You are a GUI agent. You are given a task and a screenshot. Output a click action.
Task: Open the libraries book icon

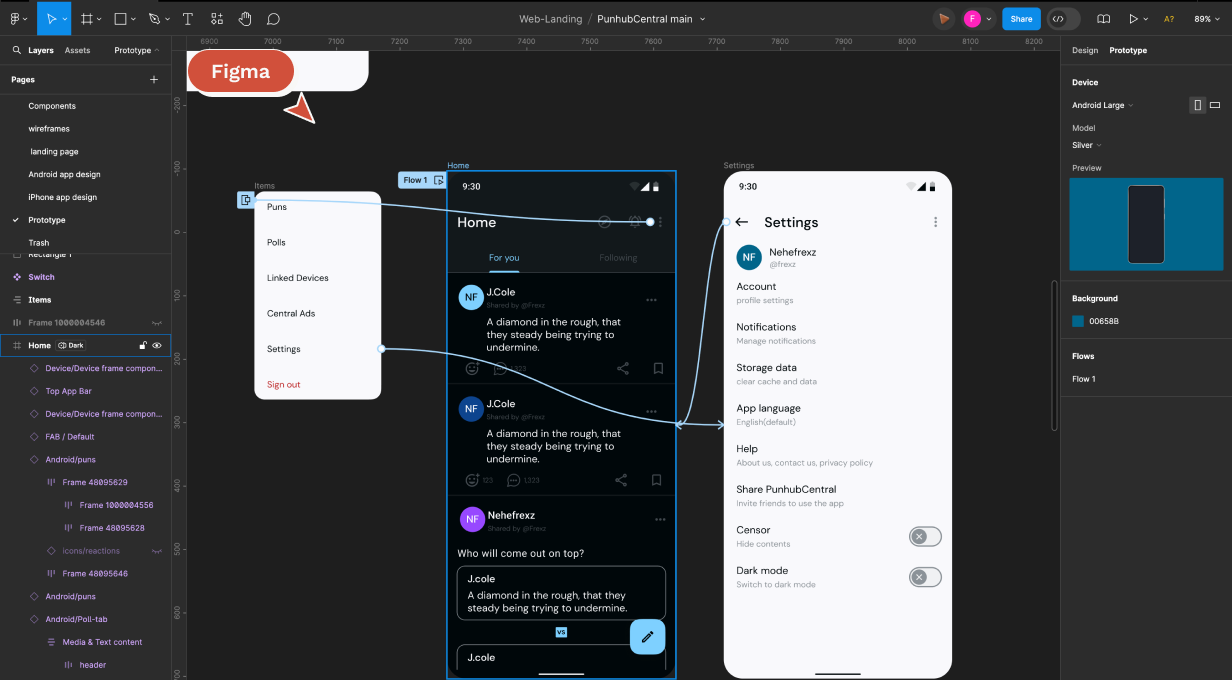point(1104,18)
